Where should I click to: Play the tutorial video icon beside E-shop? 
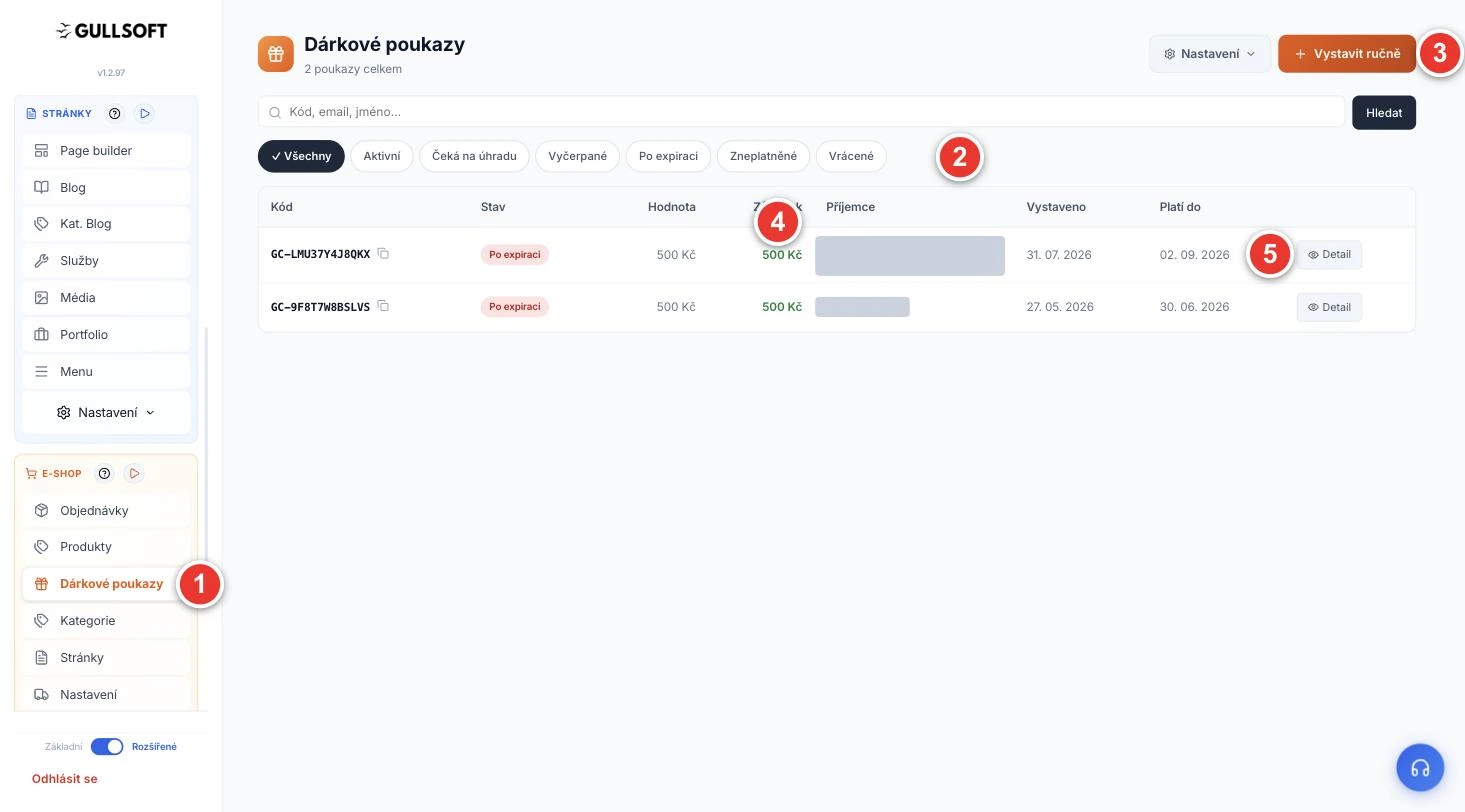[134, 474]
